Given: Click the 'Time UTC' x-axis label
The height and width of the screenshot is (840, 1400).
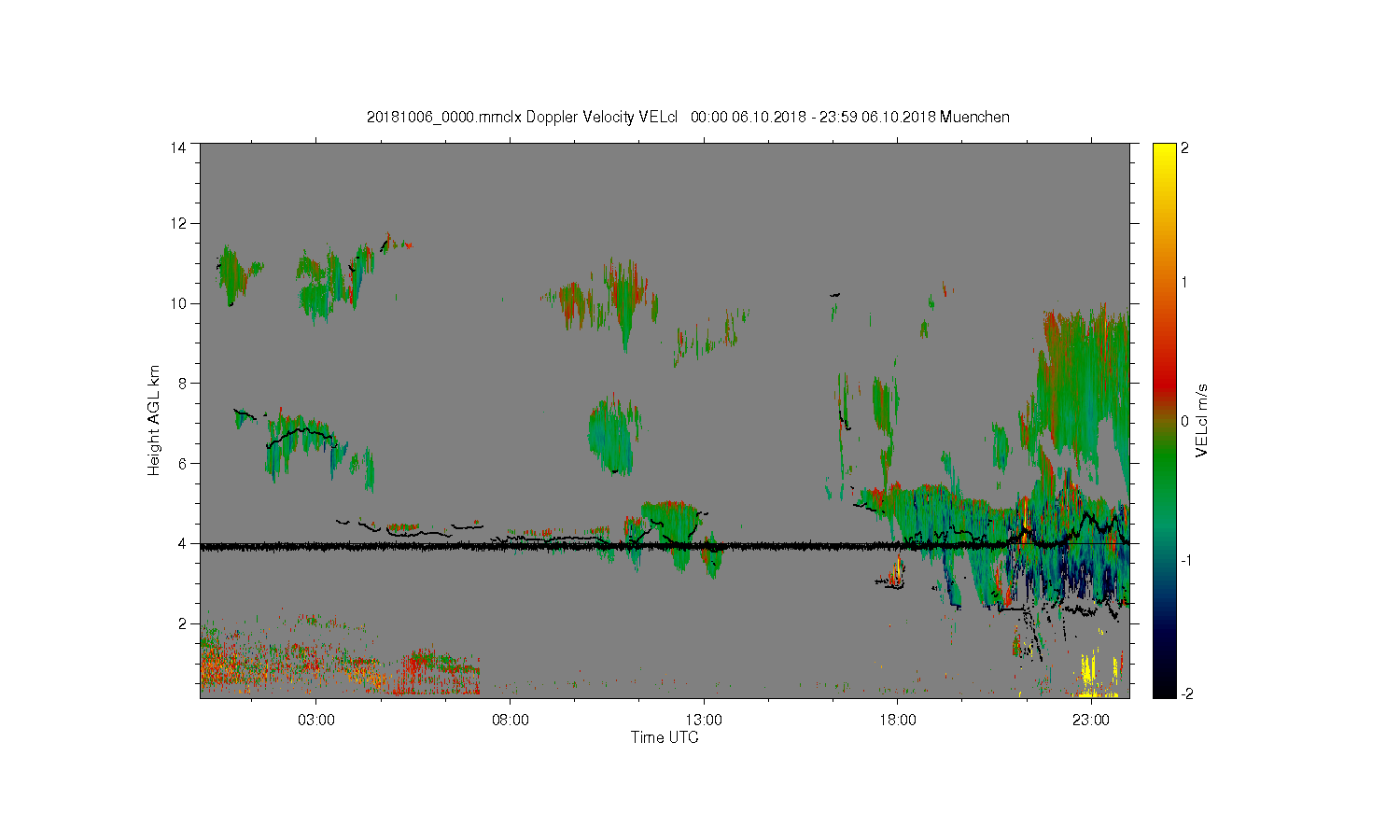Looking at the screenshot, I should pos(665,737).
